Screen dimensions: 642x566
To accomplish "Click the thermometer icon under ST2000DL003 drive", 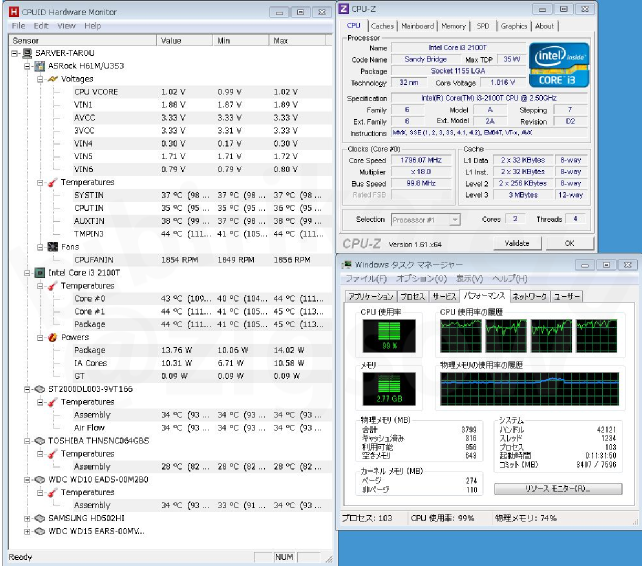I will click(x=53, y=402).
